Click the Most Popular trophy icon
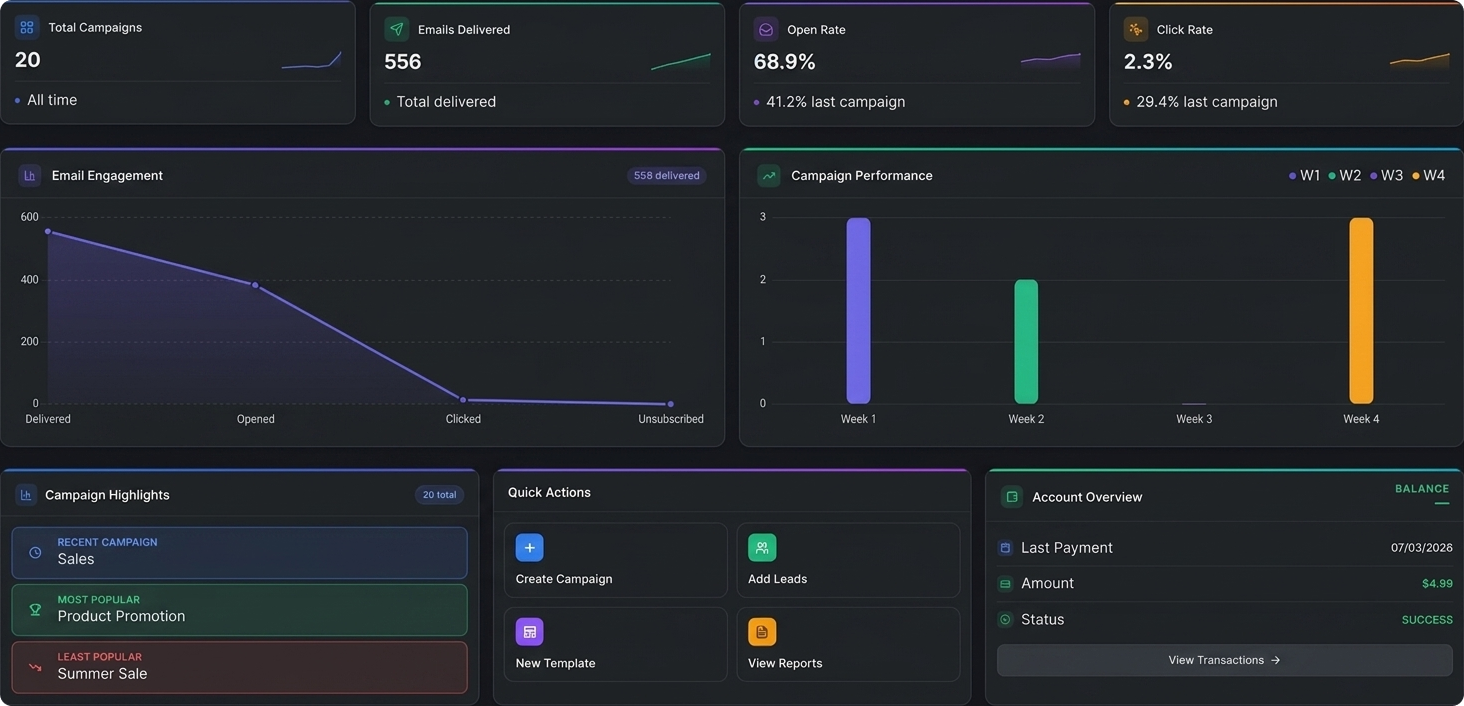 pos(35,609)
